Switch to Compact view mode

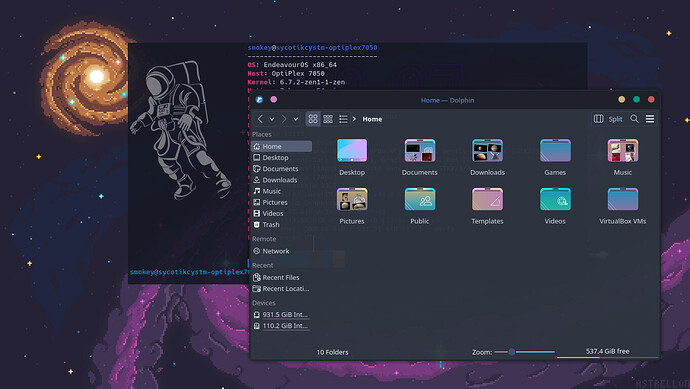328,119
